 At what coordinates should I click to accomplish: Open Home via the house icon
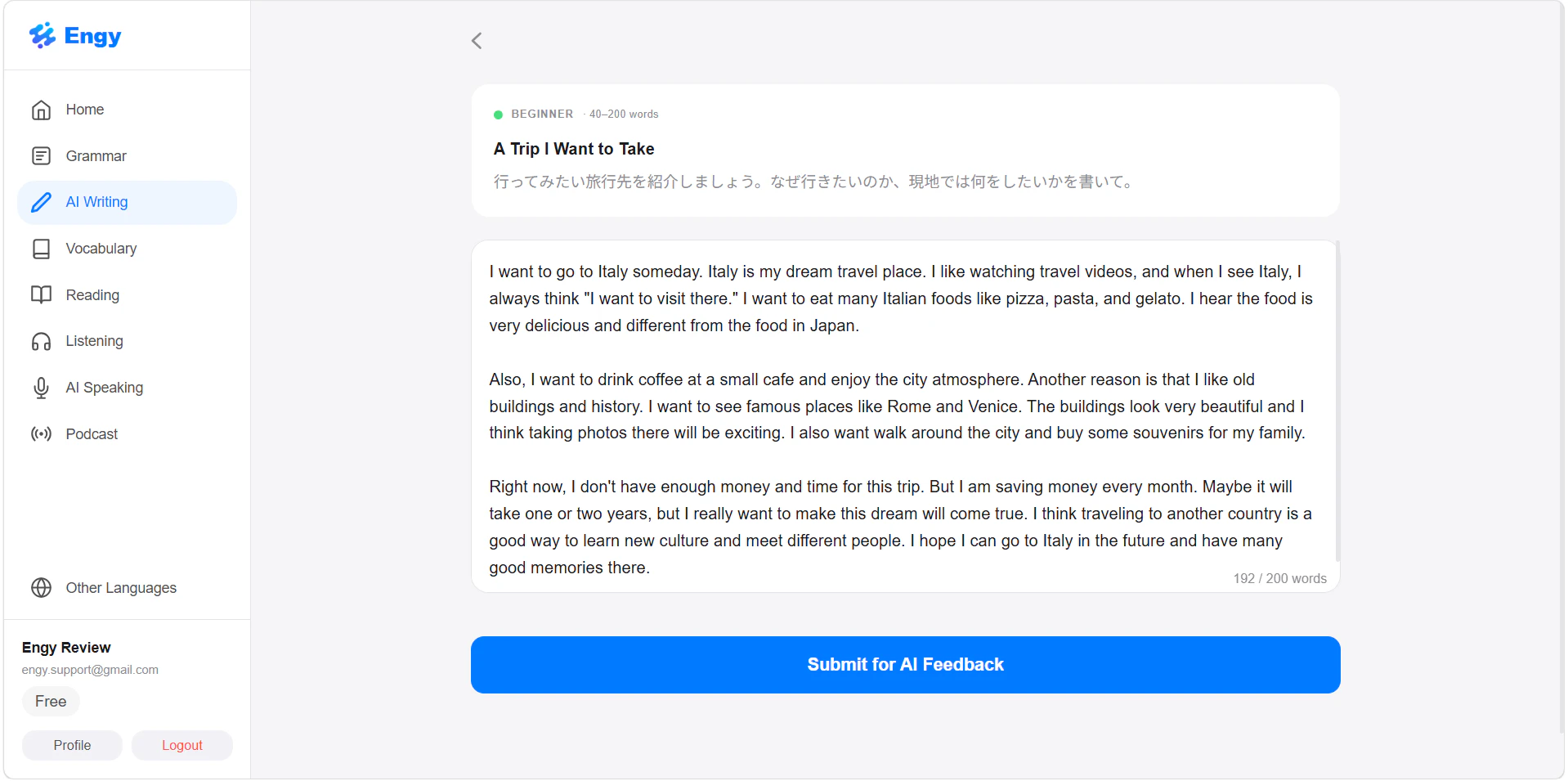pos(41,110)
